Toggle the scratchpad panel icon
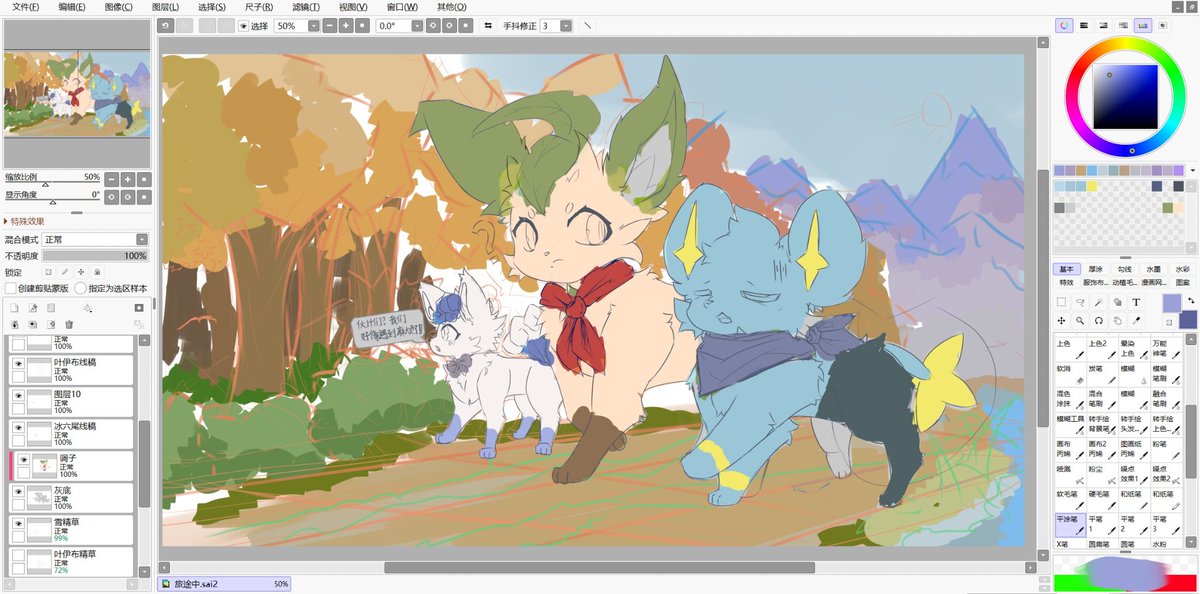This screenshot has height=594, width=1200. 1162,25
